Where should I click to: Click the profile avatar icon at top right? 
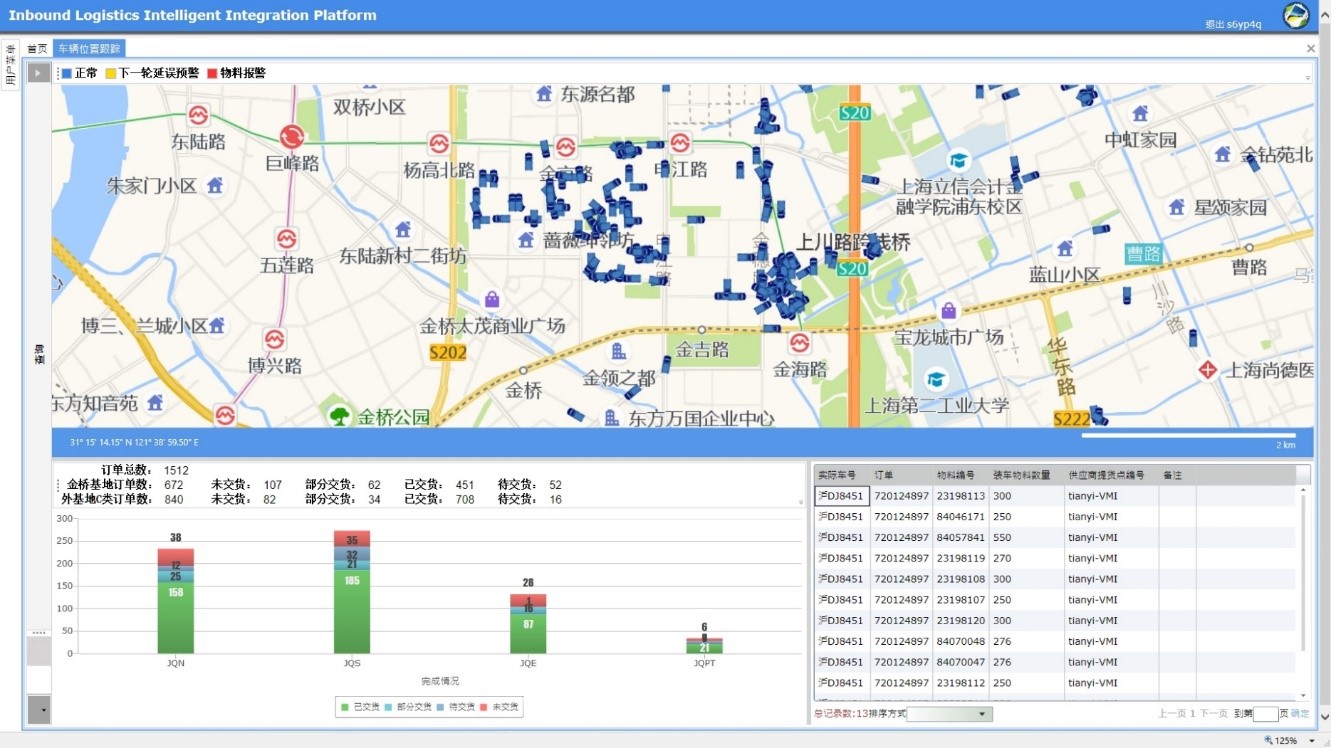(x=1296, y=15)
